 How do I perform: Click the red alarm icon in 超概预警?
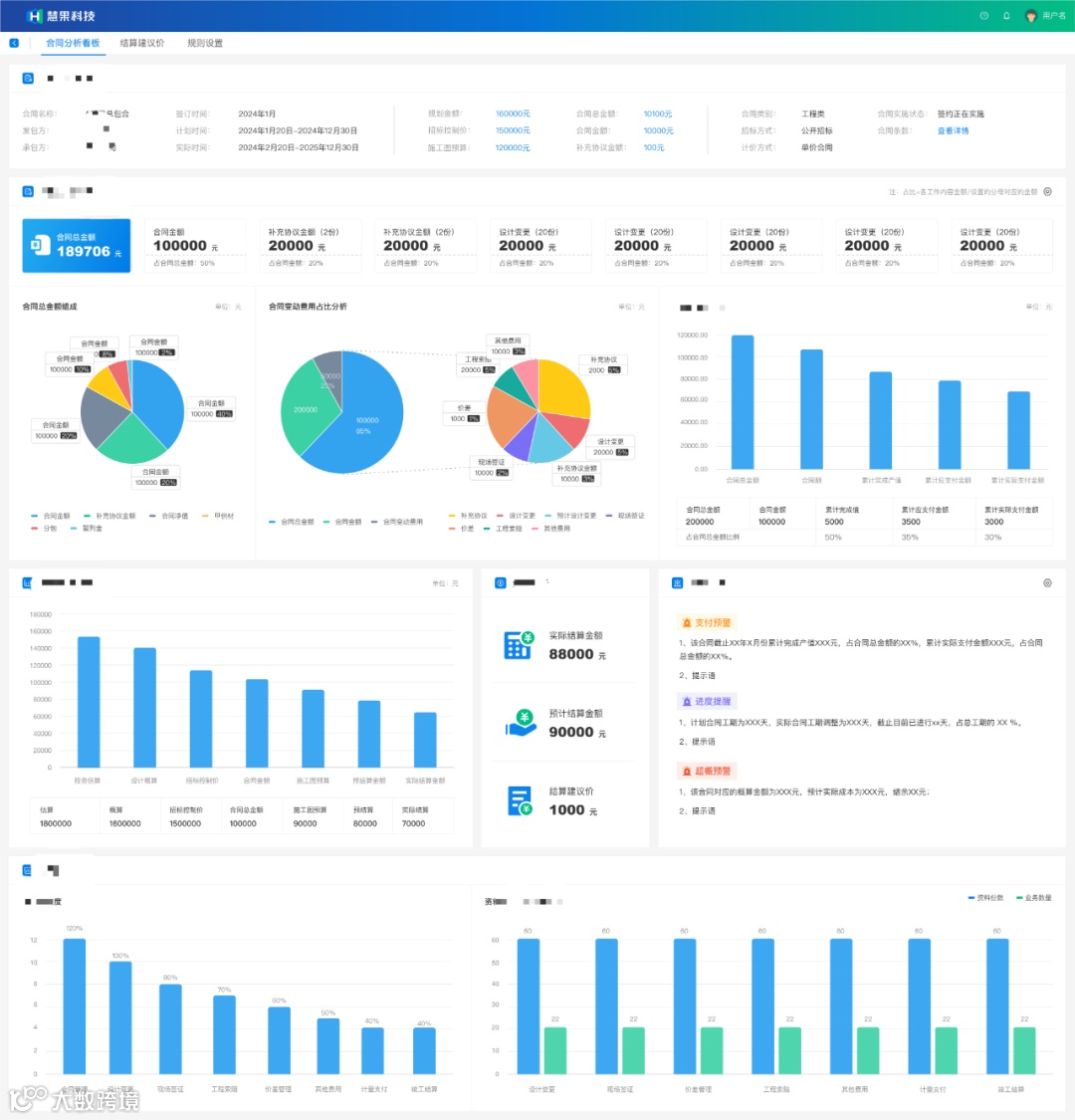pyautogui.click(x=687, y=772)
